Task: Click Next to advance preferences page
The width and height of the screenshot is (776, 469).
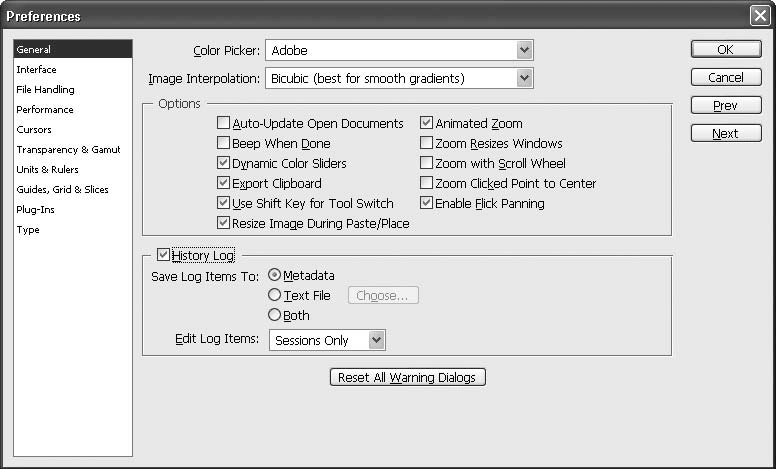Action: pos(725,134)
